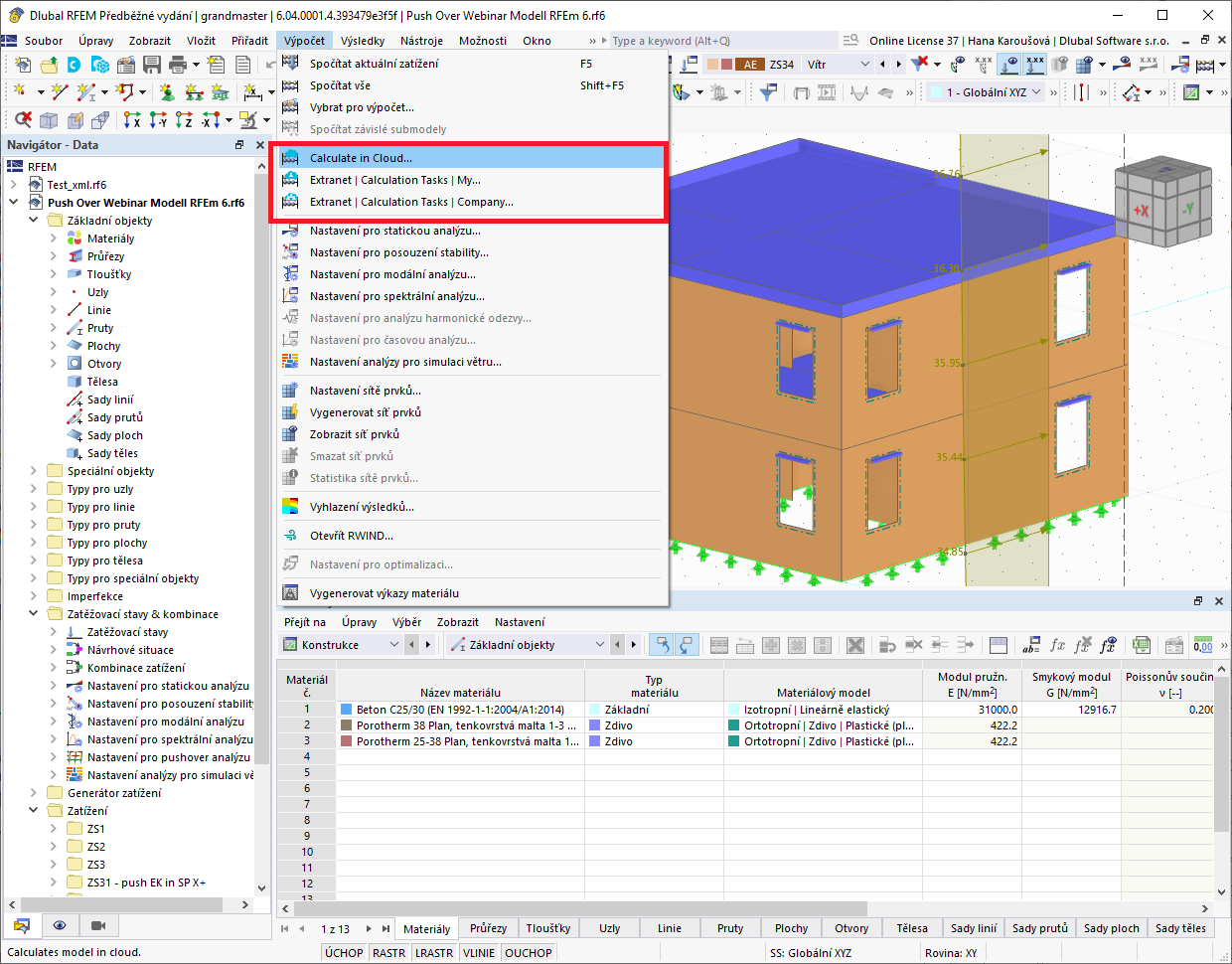This screenshot has height=964, width=1232.
Task: Click the Porotherm 38 Plan color swatch
Action: click(x=347, y=725)
